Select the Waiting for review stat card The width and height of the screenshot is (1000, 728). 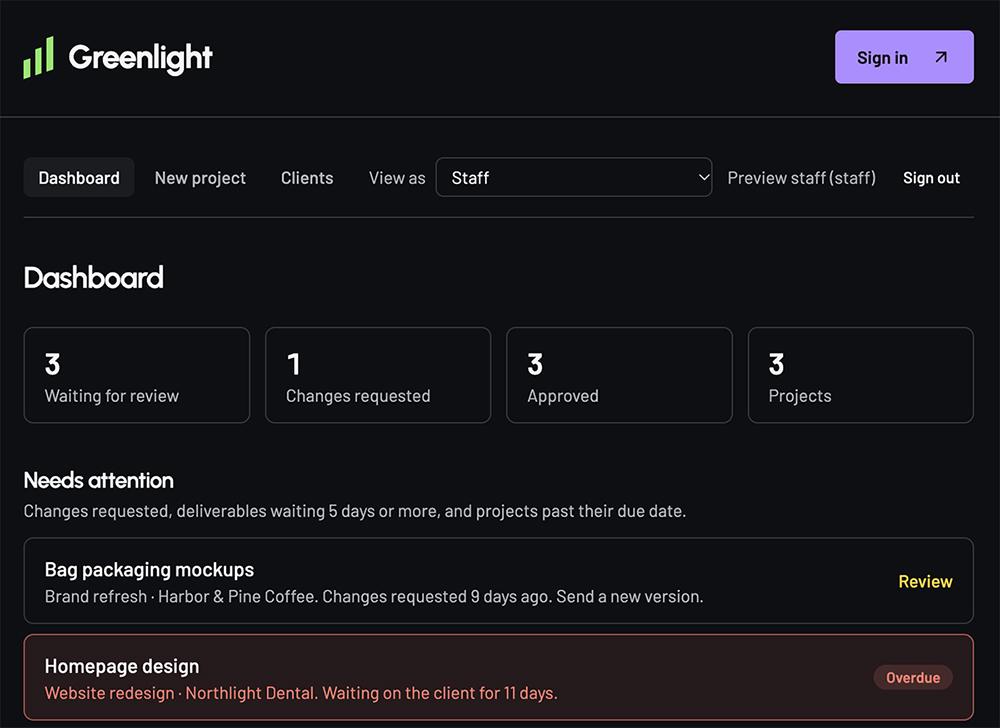(x=136, y=375)
